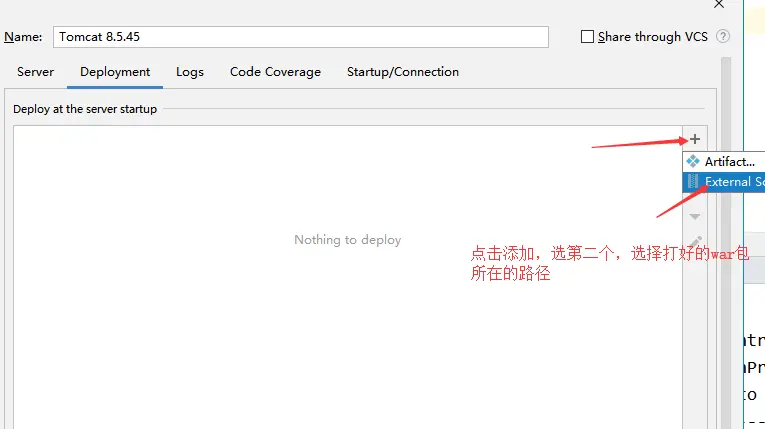The height and width of the screenshot is (429, 765).
Task: Enable Share through VCS checkbox
Action: click(x=587, y=37)
